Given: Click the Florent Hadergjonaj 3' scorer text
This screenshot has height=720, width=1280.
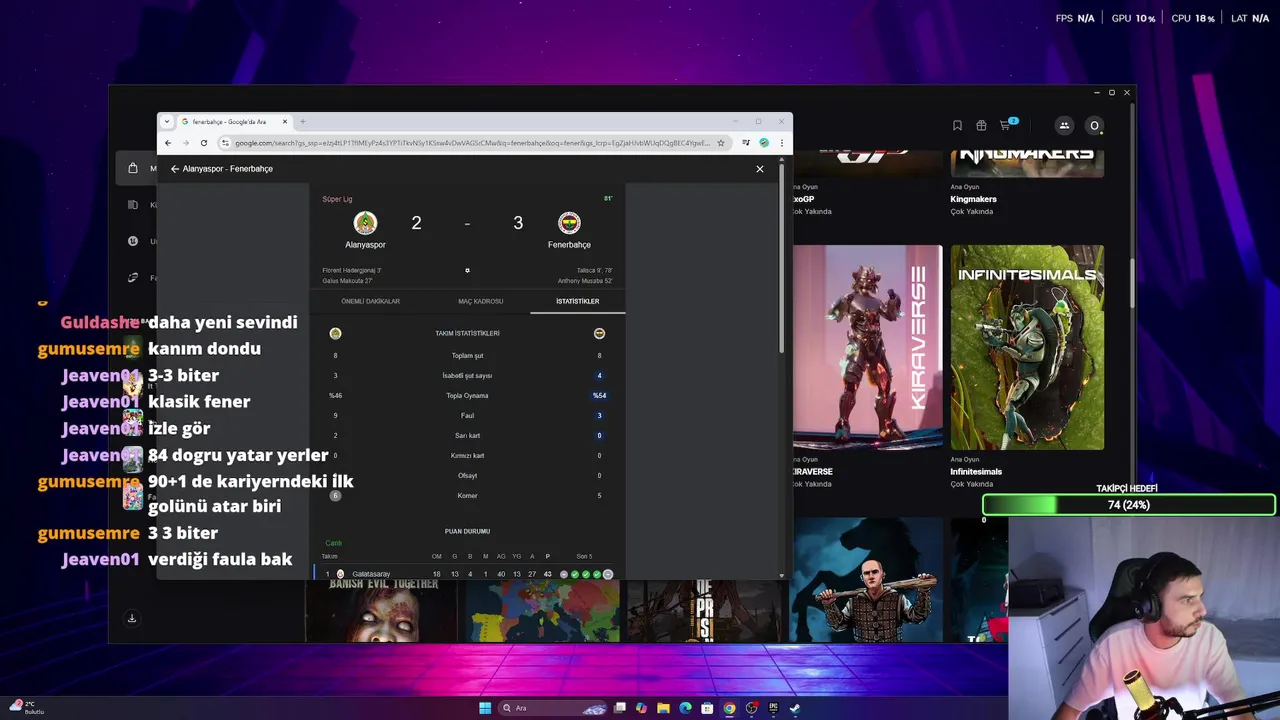Looking at the screenshot, I should 352,270.
